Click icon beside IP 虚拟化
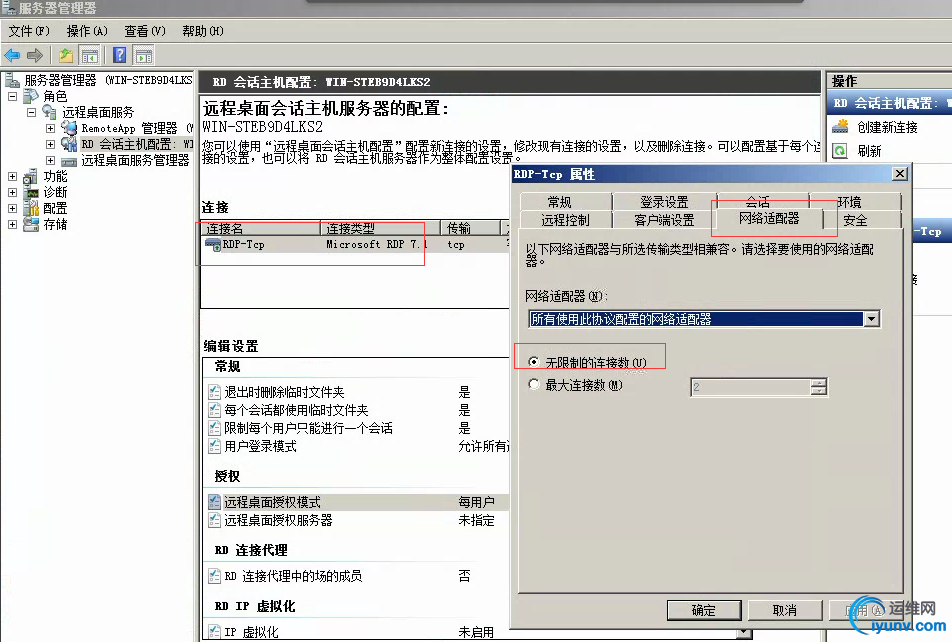 tap(214, 632)
